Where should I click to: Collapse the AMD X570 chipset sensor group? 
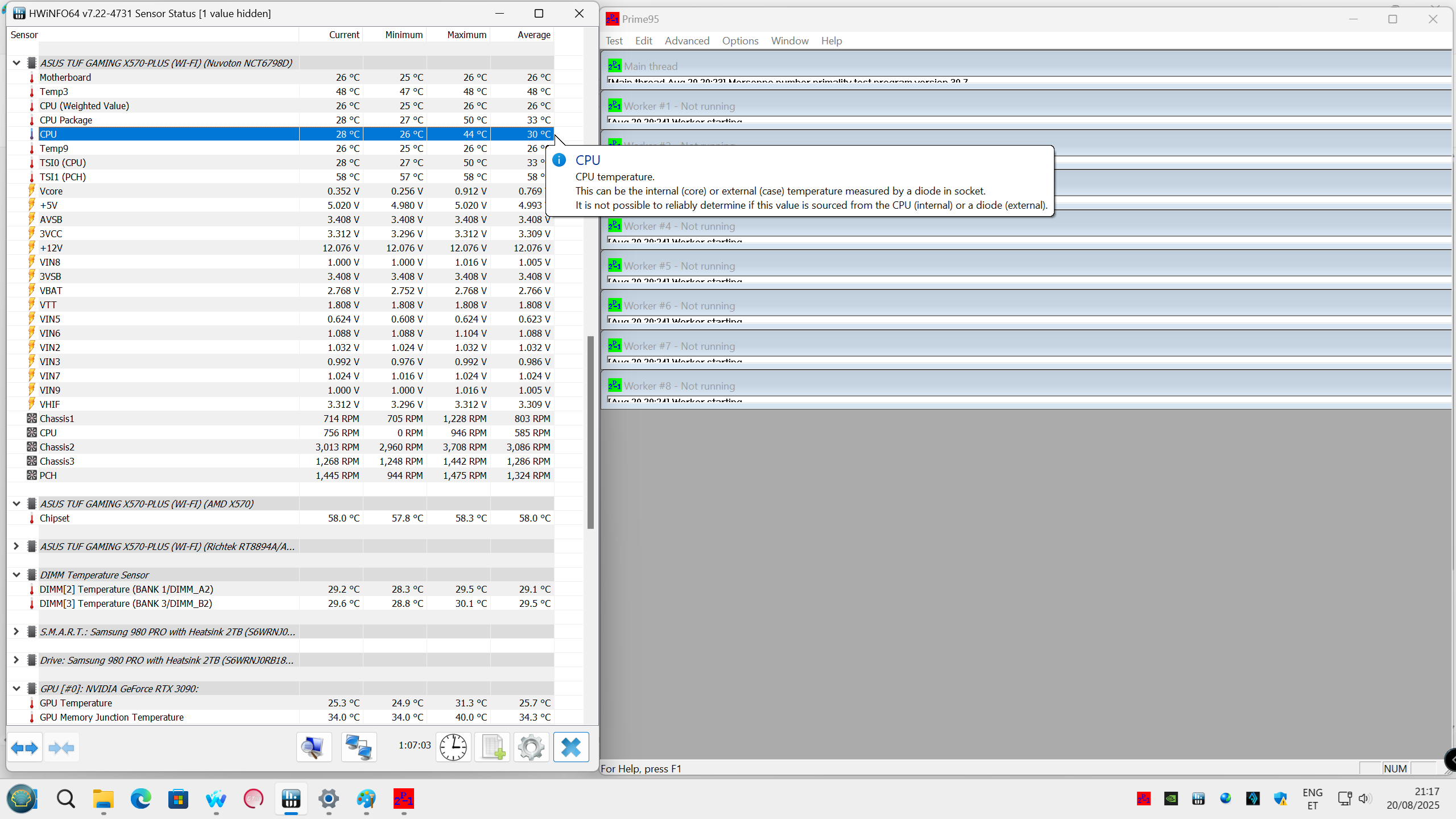(x=16, y=504)
